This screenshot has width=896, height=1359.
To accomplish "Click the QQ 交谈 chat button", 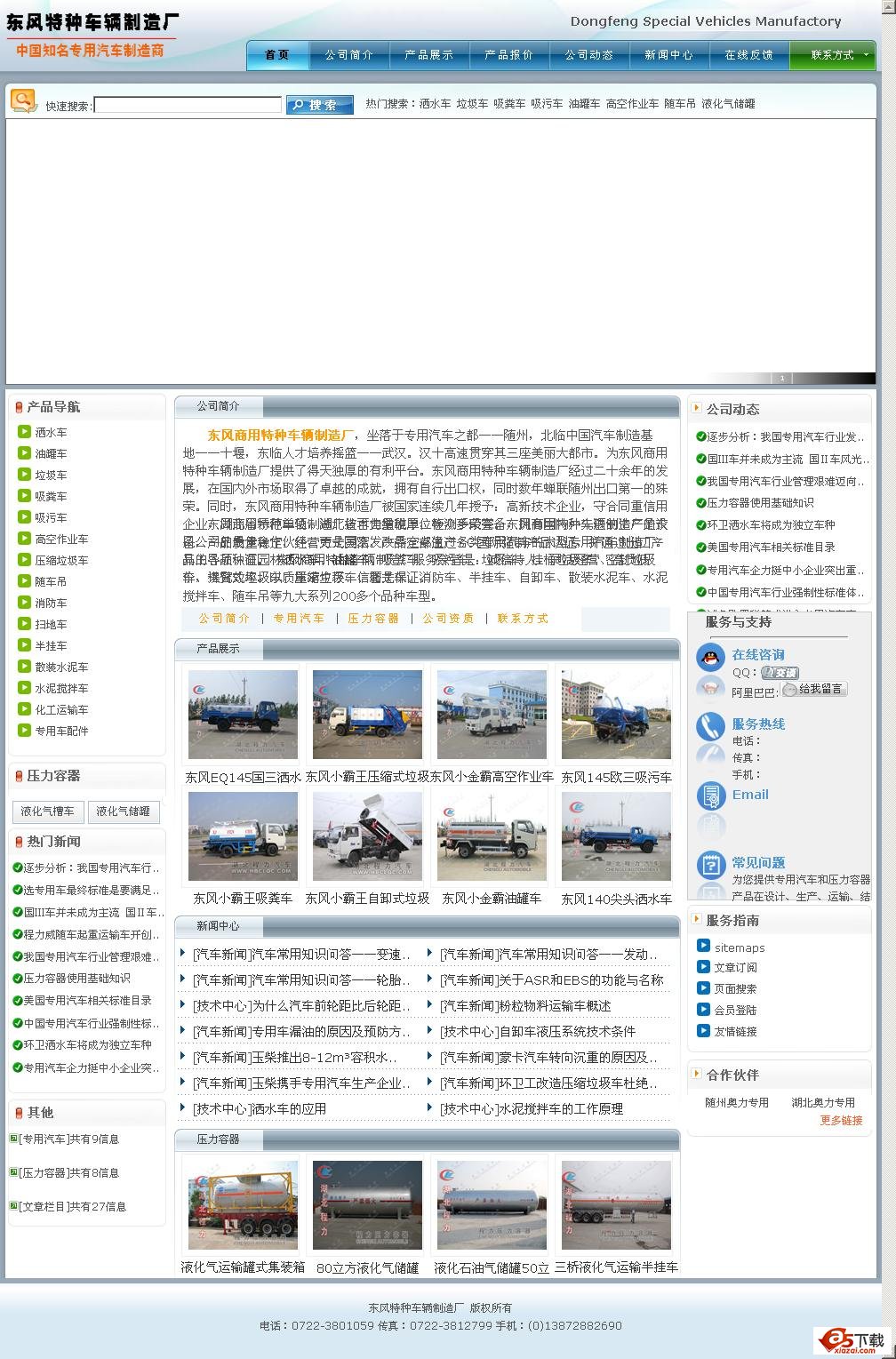I will (780, 673).
